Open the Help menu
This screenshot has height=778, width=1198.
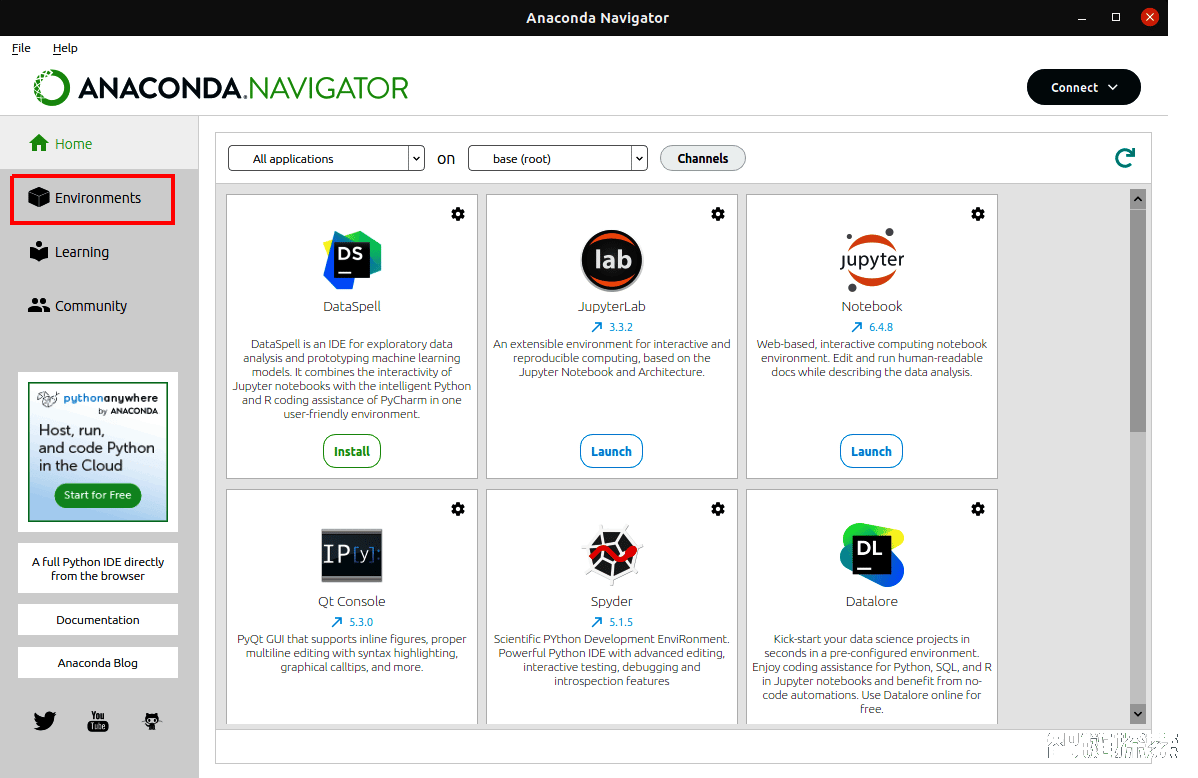point(65,48)
